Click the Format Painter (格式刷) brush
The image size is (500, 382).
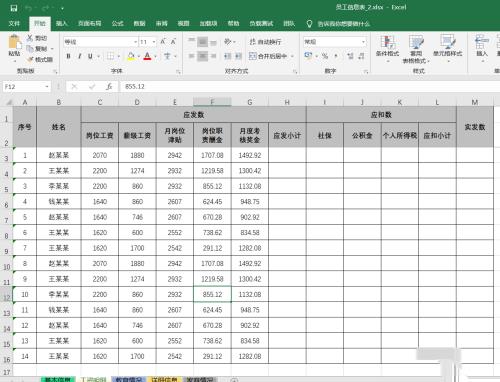[x=30, y=59]
